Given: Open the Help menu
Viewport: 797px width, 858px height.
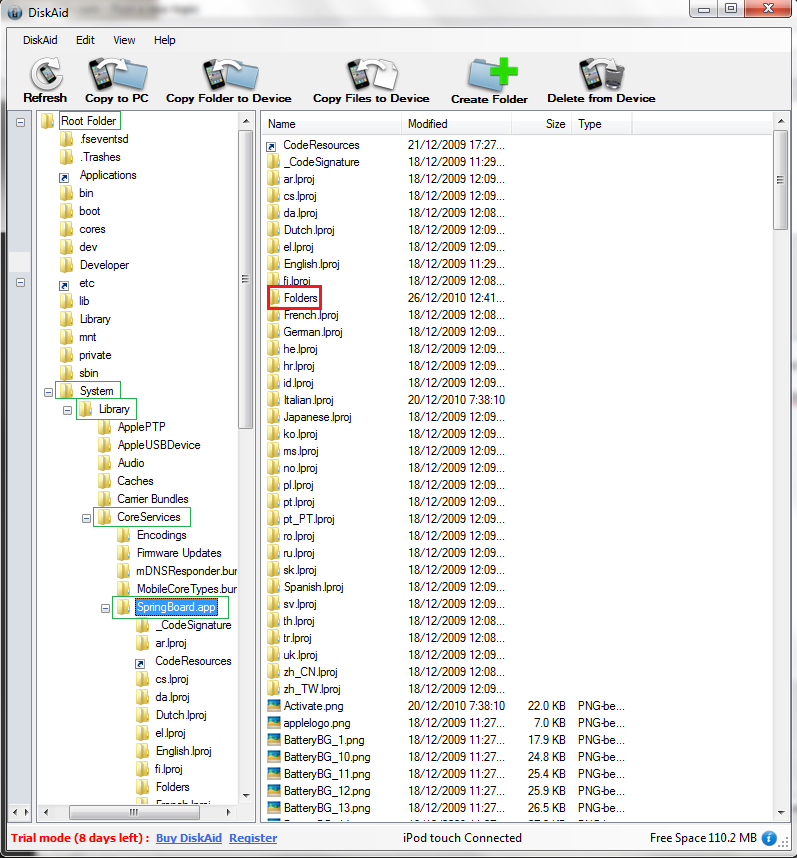Looking at the screenshot, I should pyautogui.click(x=164, y=40).
